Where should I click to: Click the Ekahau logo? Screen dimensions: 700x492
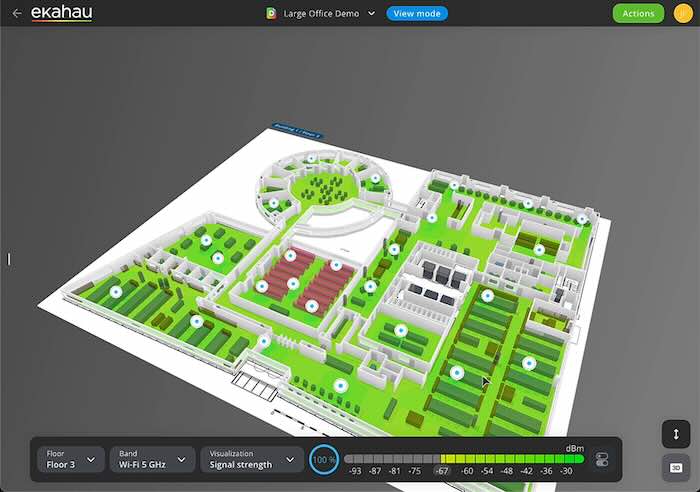pos(61,13)
